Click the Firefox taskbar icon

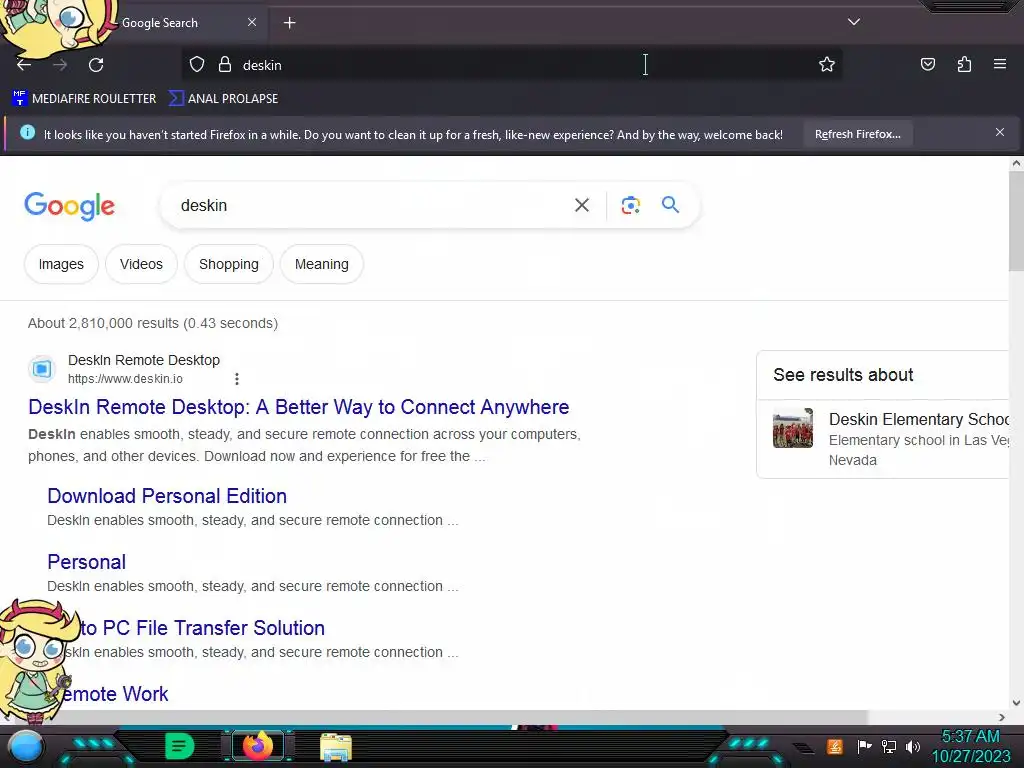coord(258,746)
